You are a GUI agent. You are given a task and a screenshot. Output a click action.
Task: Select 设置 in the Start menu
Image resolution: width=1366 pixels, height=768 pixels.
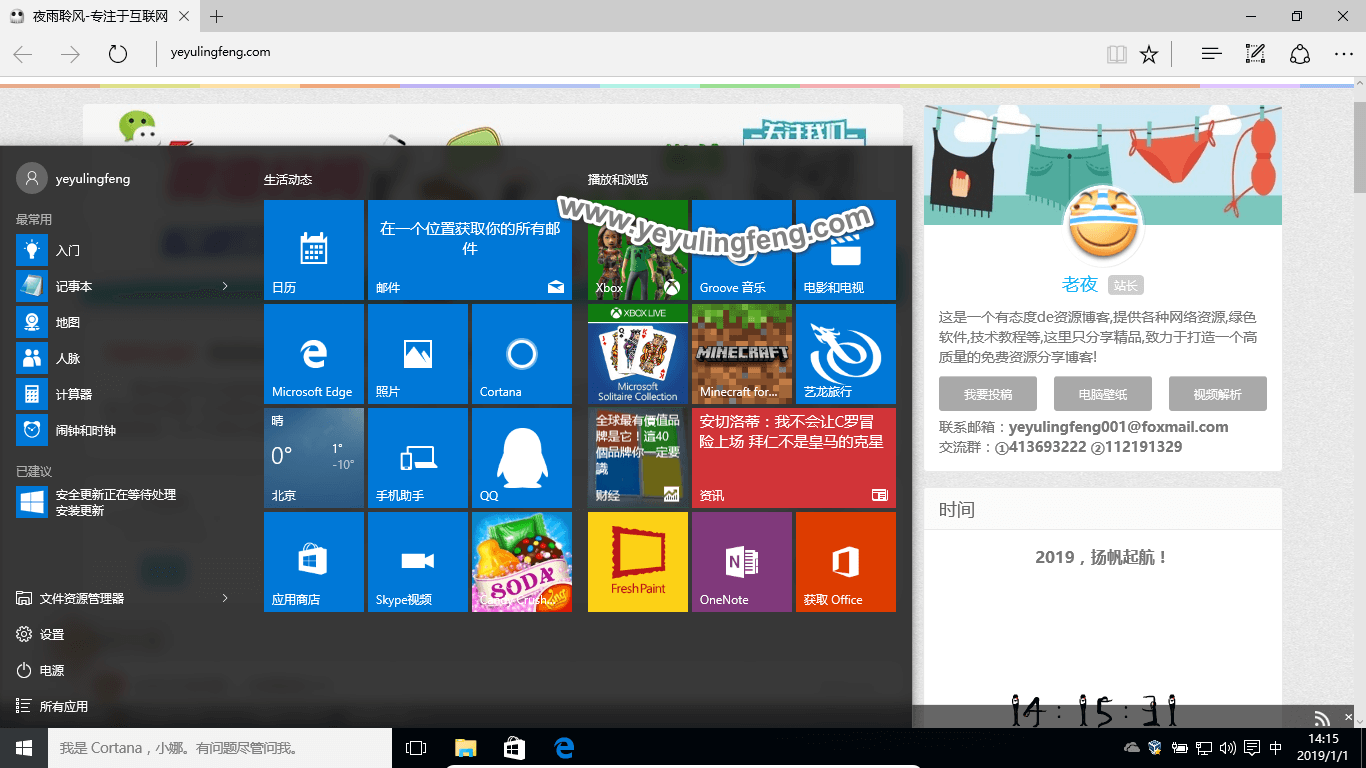click(x=51, y=634)
